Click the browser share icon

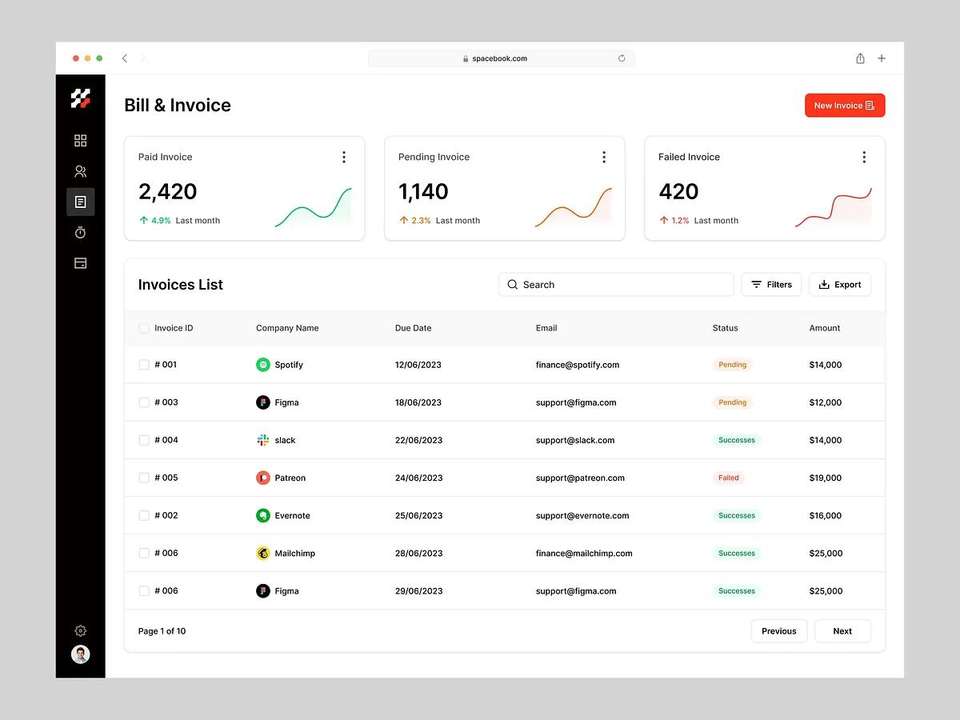click(860, 58)
